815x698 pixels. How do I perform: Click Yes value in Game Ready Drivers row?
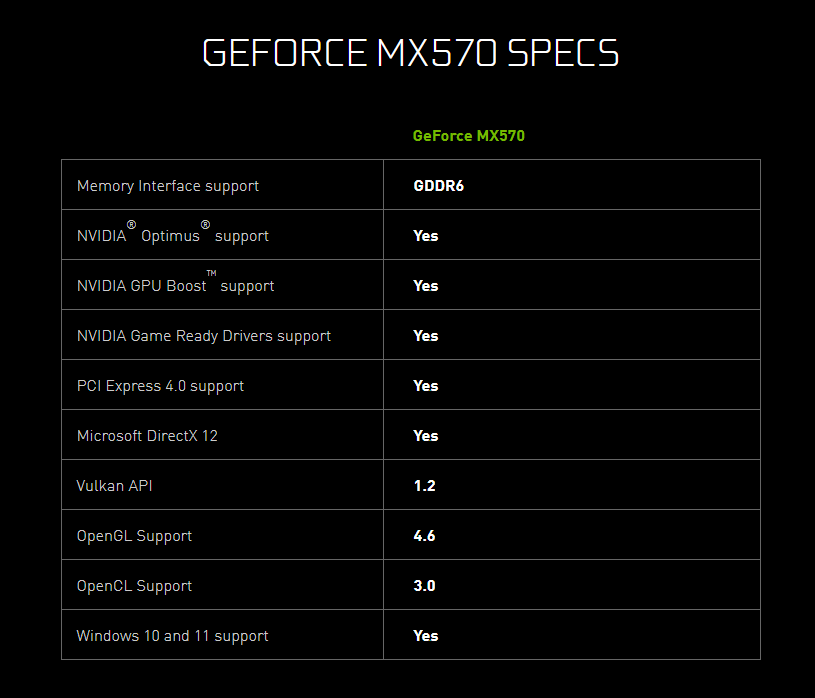point(426,336)
